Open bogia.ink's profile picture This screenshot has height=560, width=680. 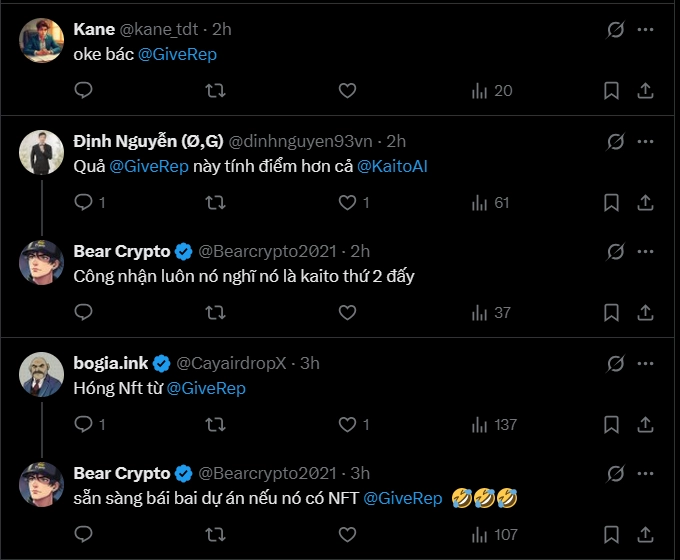click(43, 373)
